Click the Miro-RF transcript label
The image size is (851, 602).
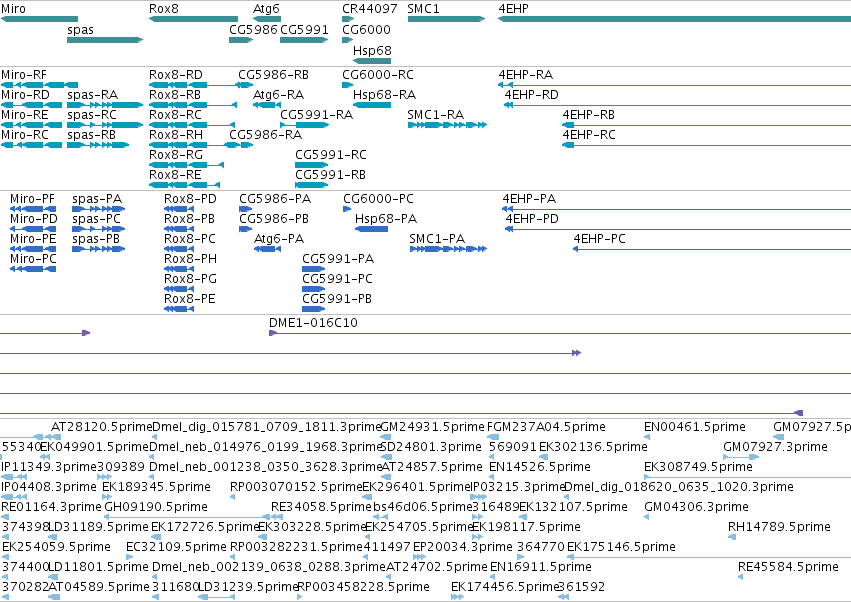[24, 74]
